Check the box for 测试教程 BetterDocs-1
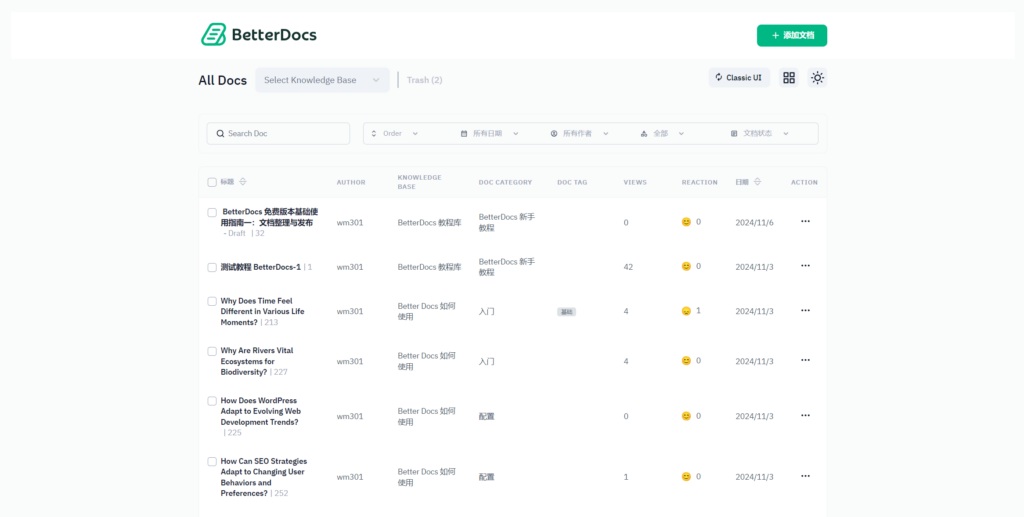The image size is (1024, 517). click(x=212, y=267)
